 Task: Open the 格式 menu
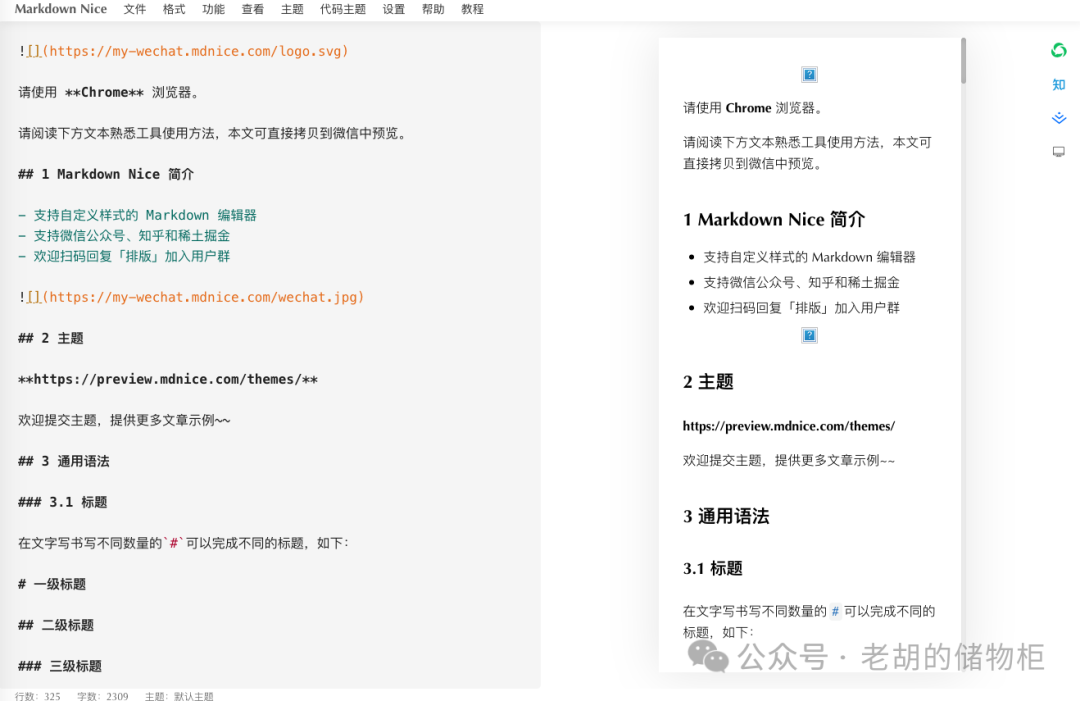(x=174, y=9)
